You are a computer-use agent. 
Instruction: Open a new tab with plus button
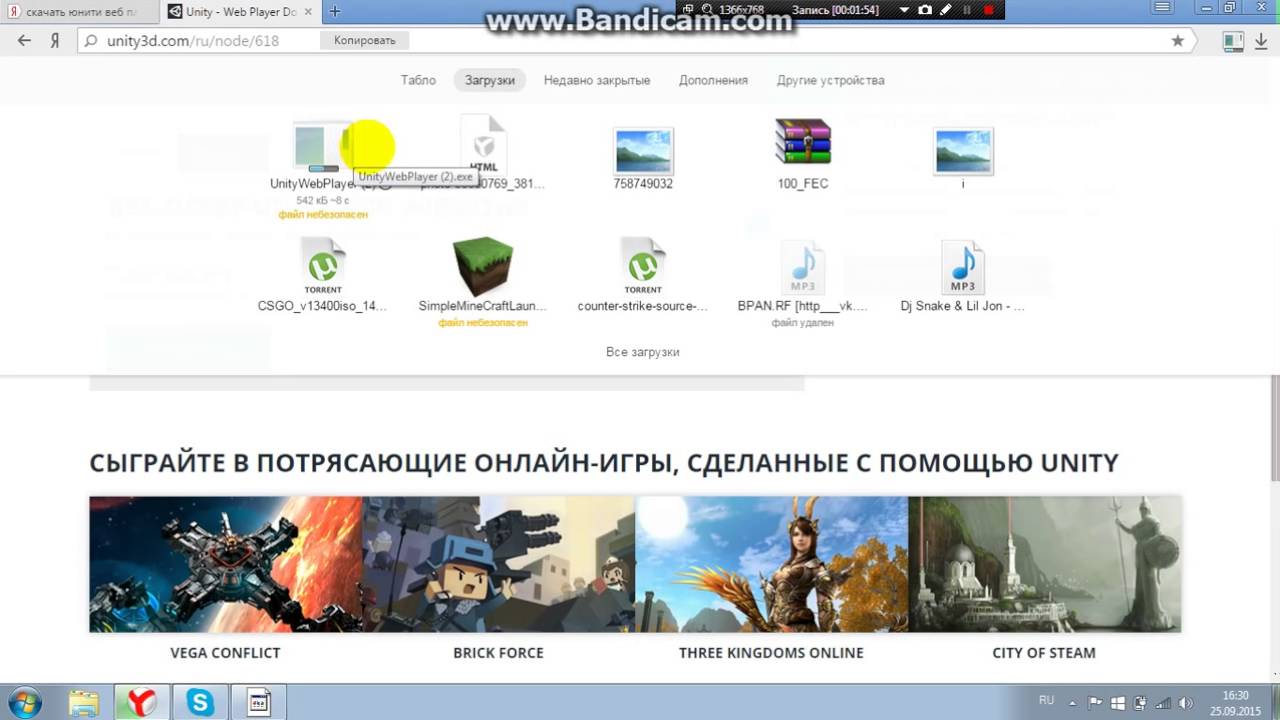pos(334,11)
